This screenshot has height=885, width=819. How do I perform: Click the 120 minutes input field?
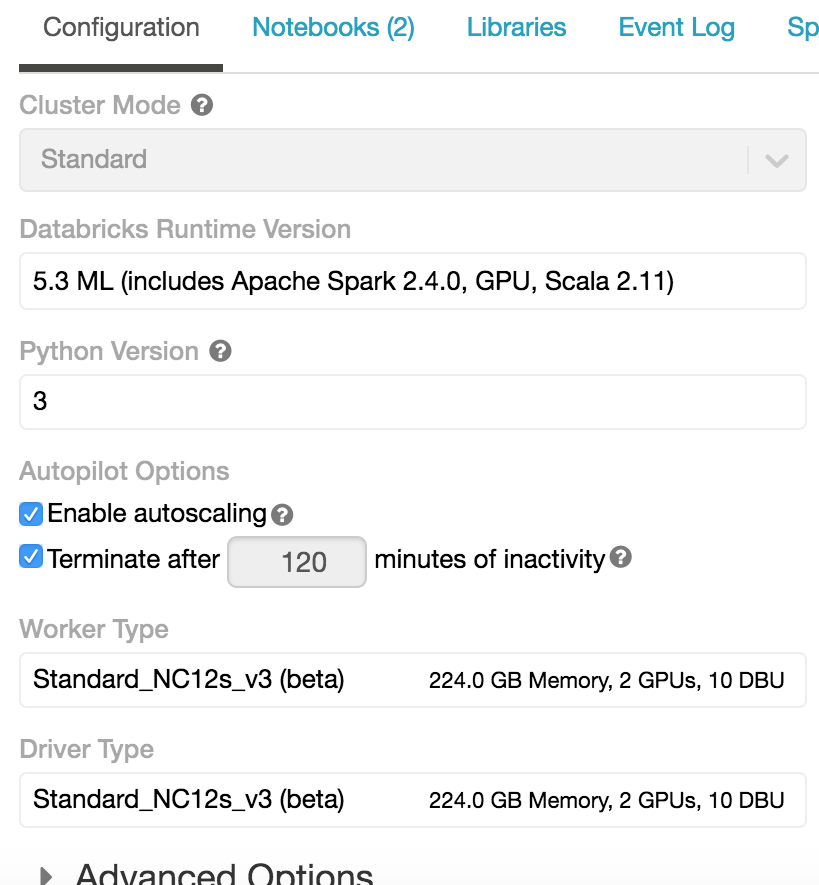click(x=296, y=561)
